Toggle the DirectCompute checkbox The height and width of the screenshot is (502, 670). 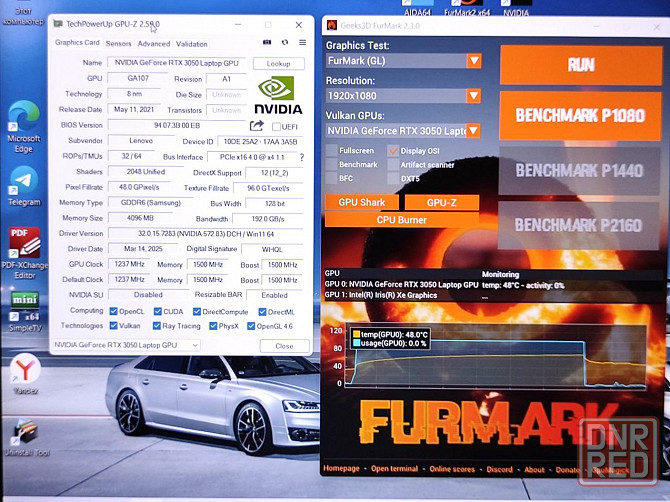197,311
